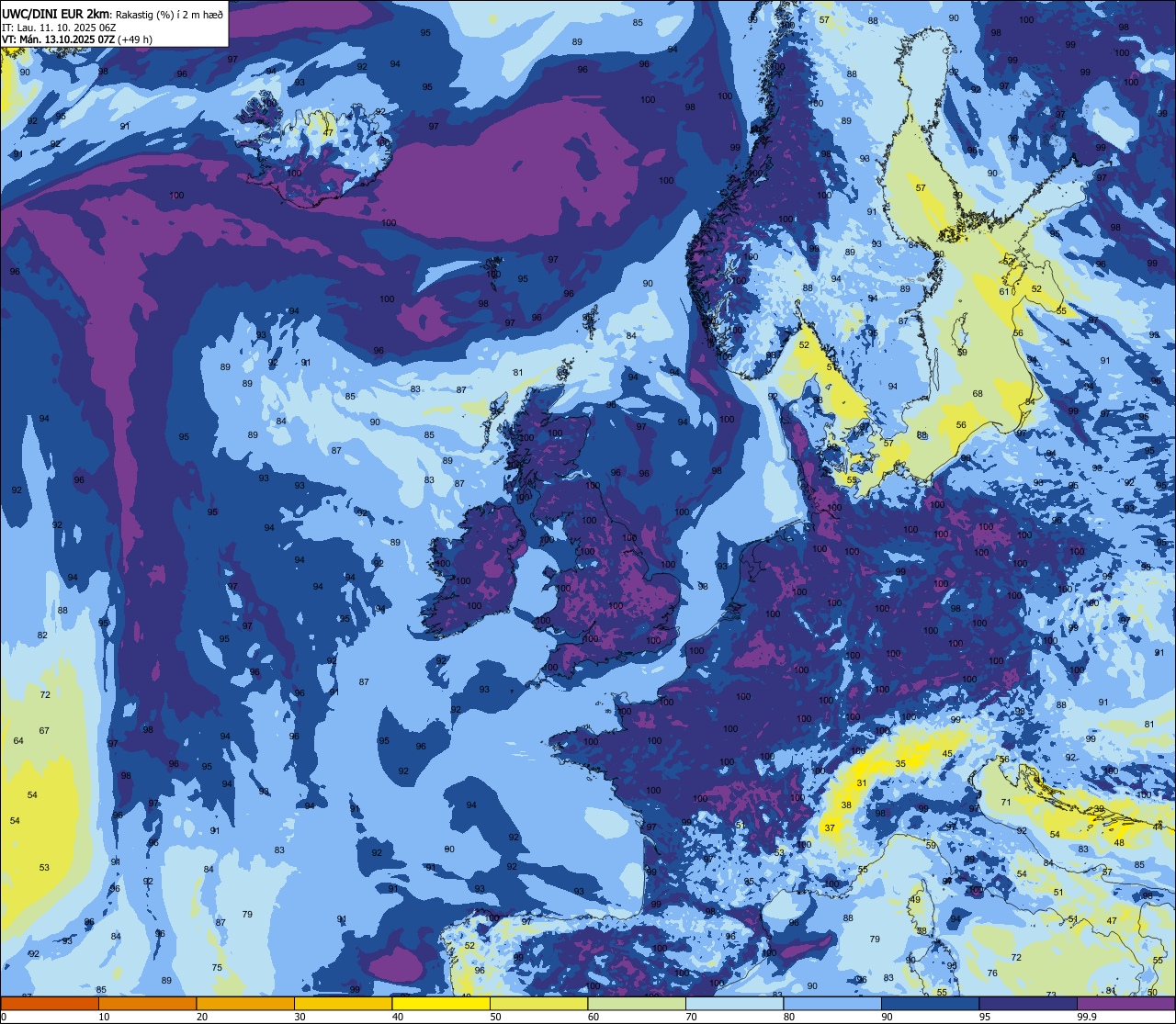1176x1024 pixels.
Task: Click the "61" value over southern Finland
Action: 1004,292
